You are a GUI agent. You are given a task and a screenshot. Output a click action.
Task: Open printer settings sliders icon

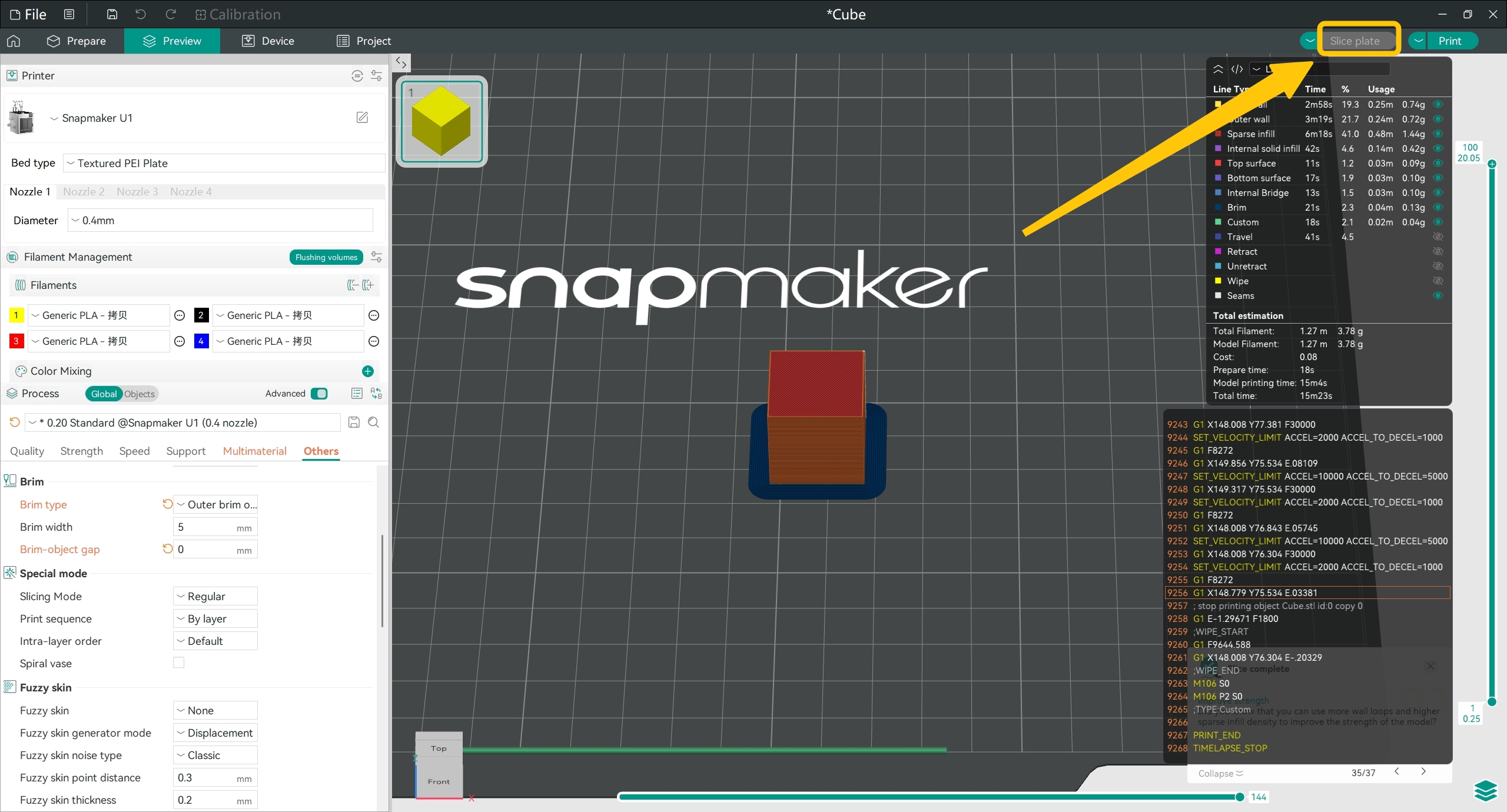point(376,75)
